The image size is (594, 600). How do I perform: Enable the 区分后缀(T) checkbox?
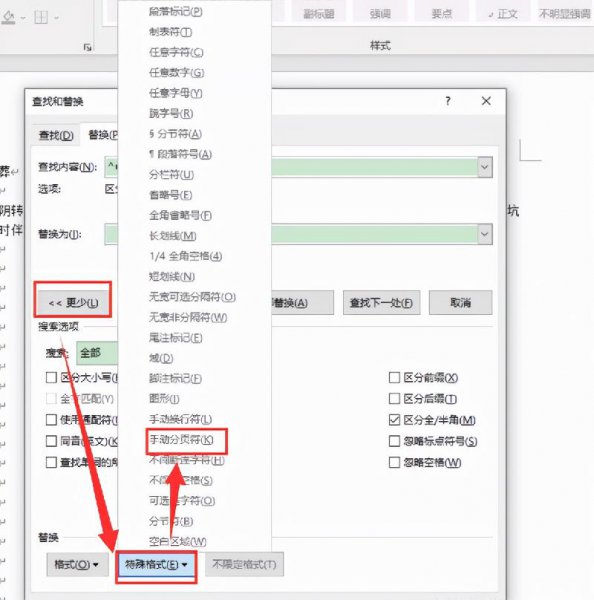(x=394, y=399)
